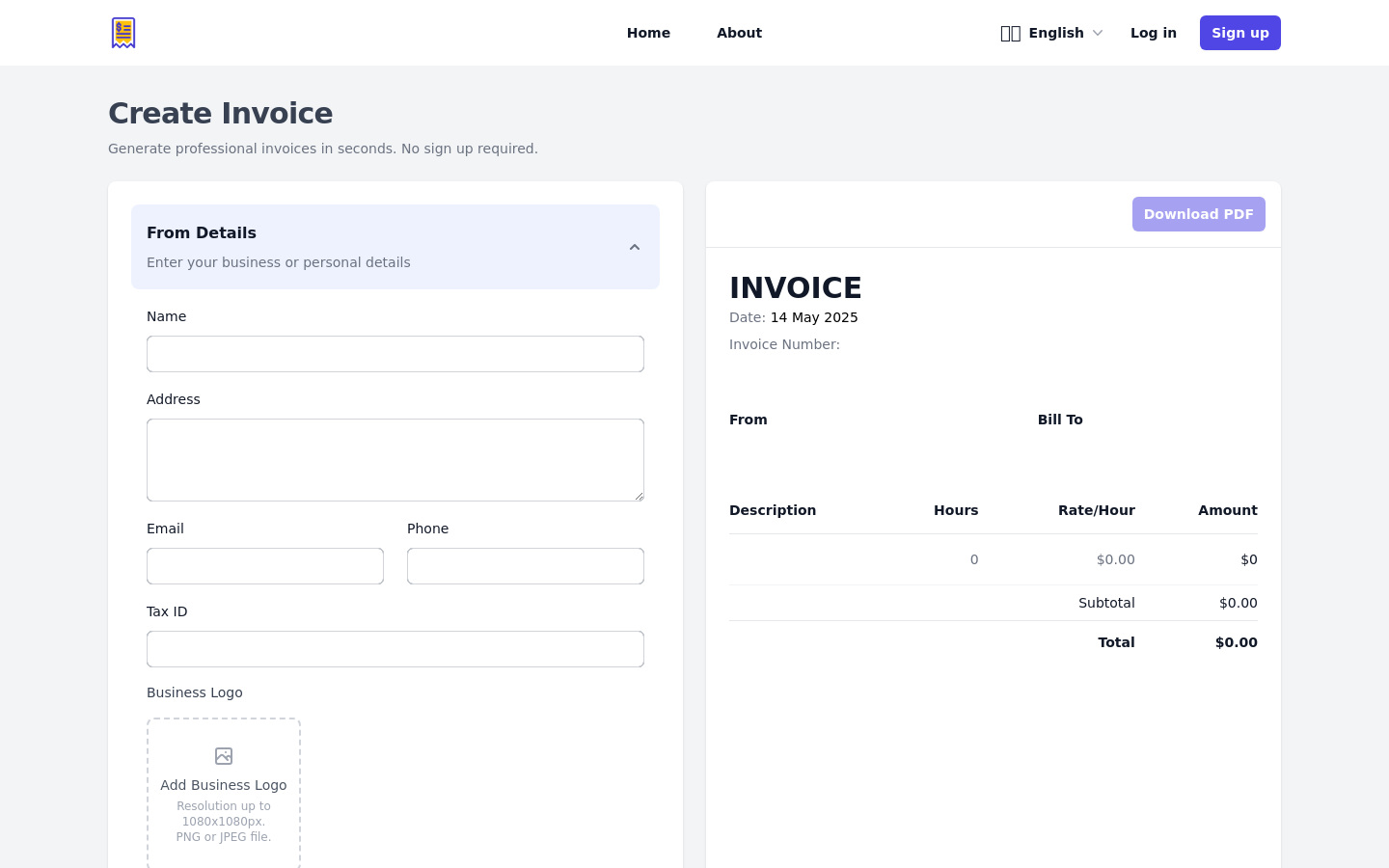Click the 'Invoice Number:' label in preview

[x=784, y=344]
